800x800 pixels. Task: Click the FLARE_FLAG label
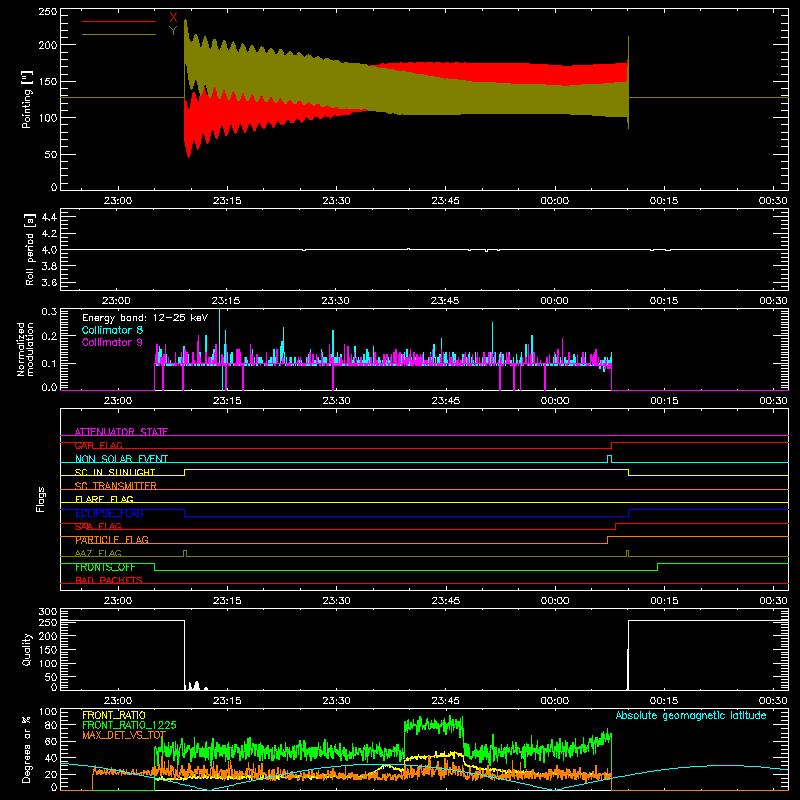(104, 499)
